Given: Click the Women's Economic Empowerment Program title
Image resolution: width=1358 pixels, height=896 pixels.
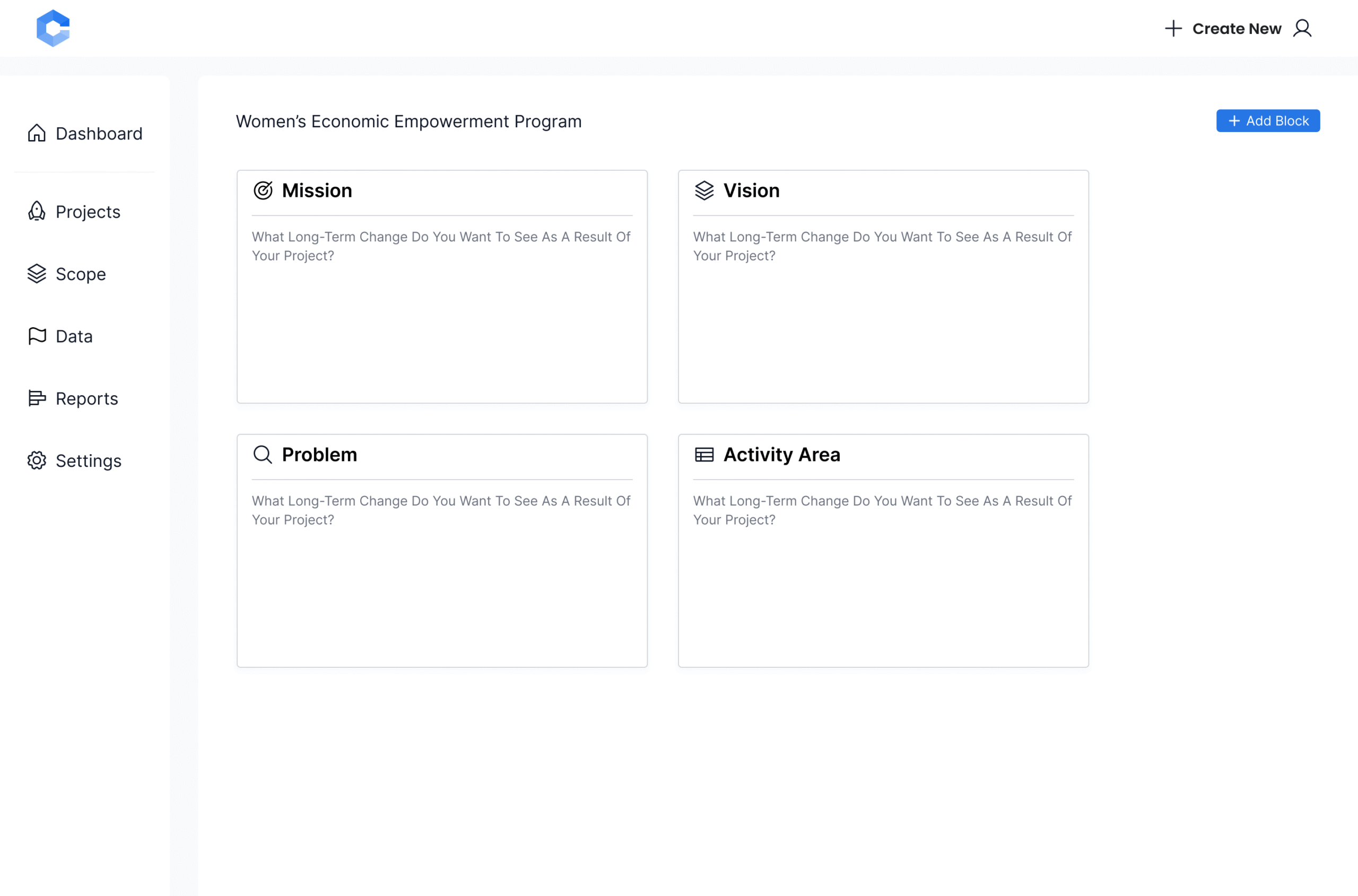Looking at the screenshot, I should (408, 121).
